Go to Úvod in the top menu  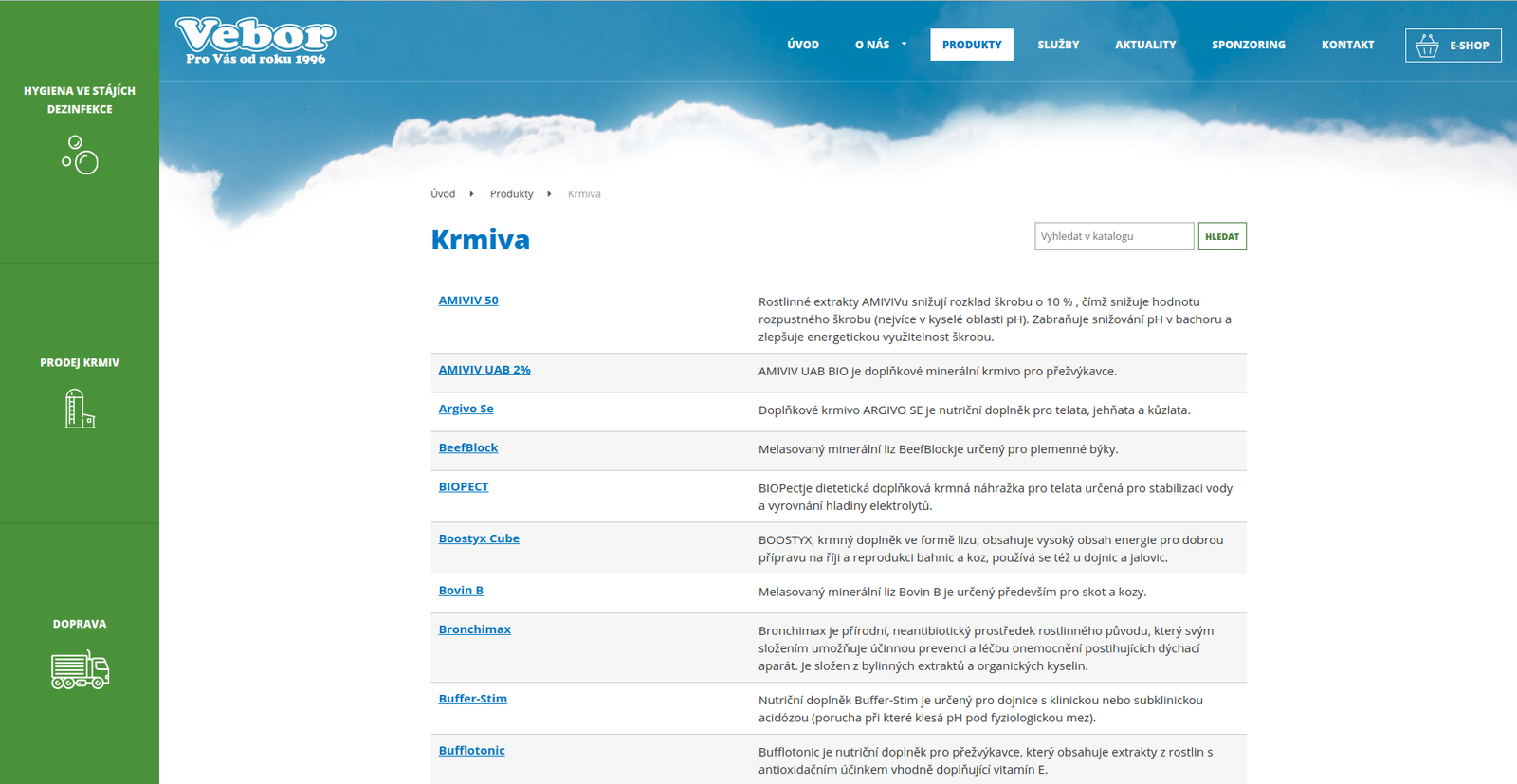click(x=802, y=45)
